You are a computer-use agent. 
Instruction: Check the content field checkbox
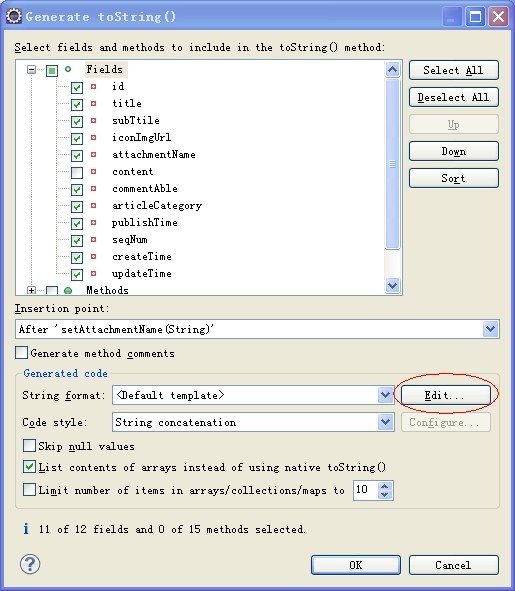pos(77,173)
